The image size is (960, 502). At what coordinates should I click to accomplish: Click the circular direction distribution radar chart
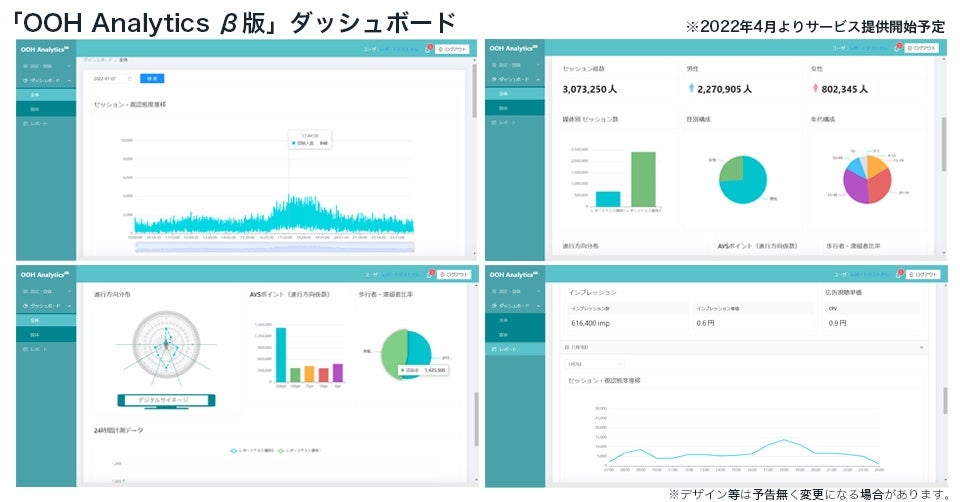tap(166, 345)
